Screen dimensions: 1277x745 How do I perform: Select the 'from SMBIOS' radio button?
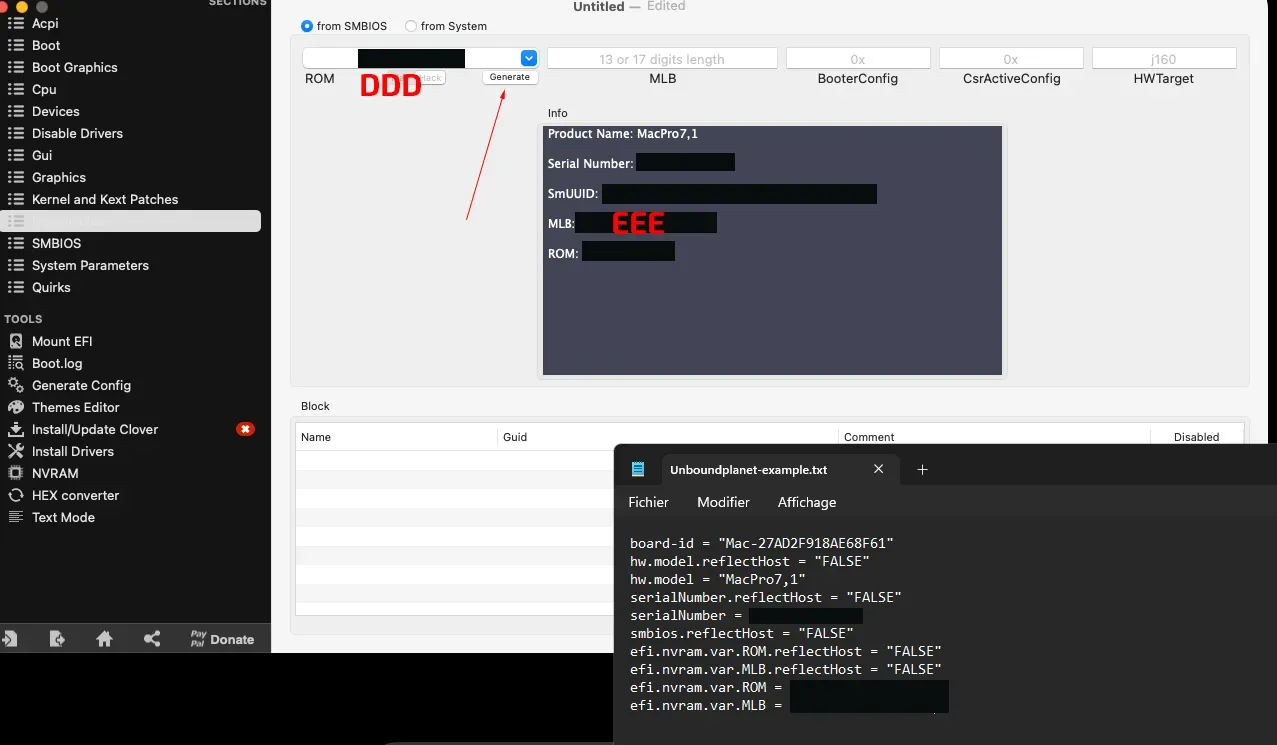click(307, 26)
